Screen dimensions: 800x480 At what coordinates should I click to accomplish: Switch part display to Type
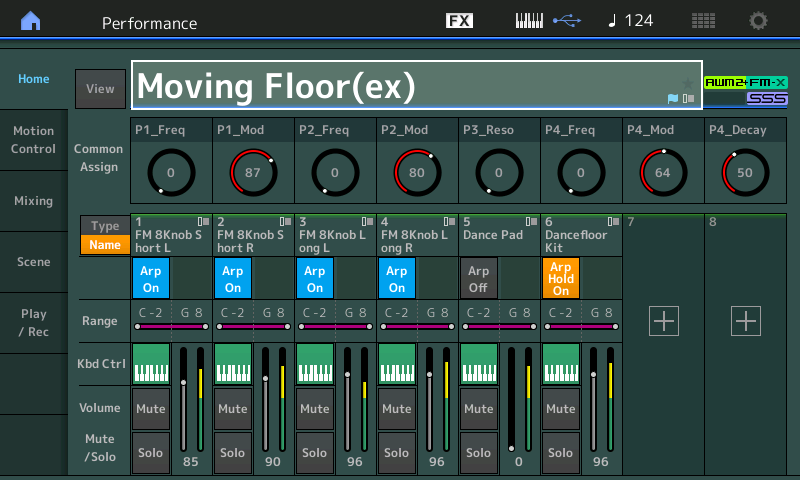(x=104, y=226)
